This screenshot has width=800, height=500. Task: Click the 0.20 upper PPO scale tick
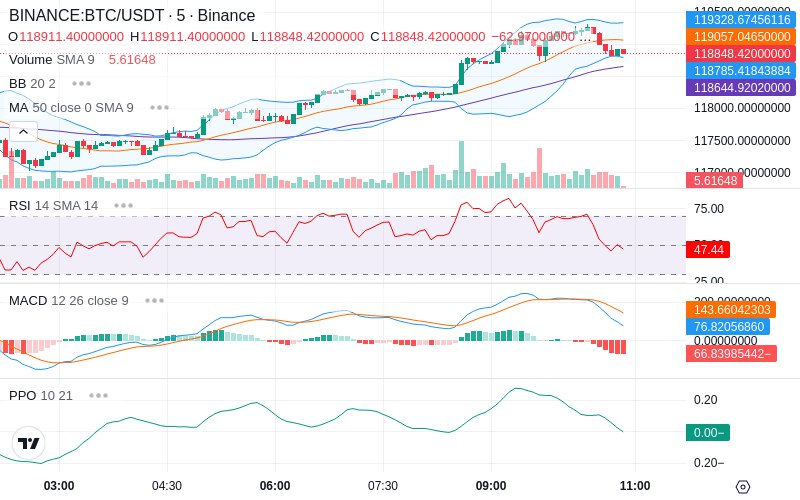tap(706, 399)
